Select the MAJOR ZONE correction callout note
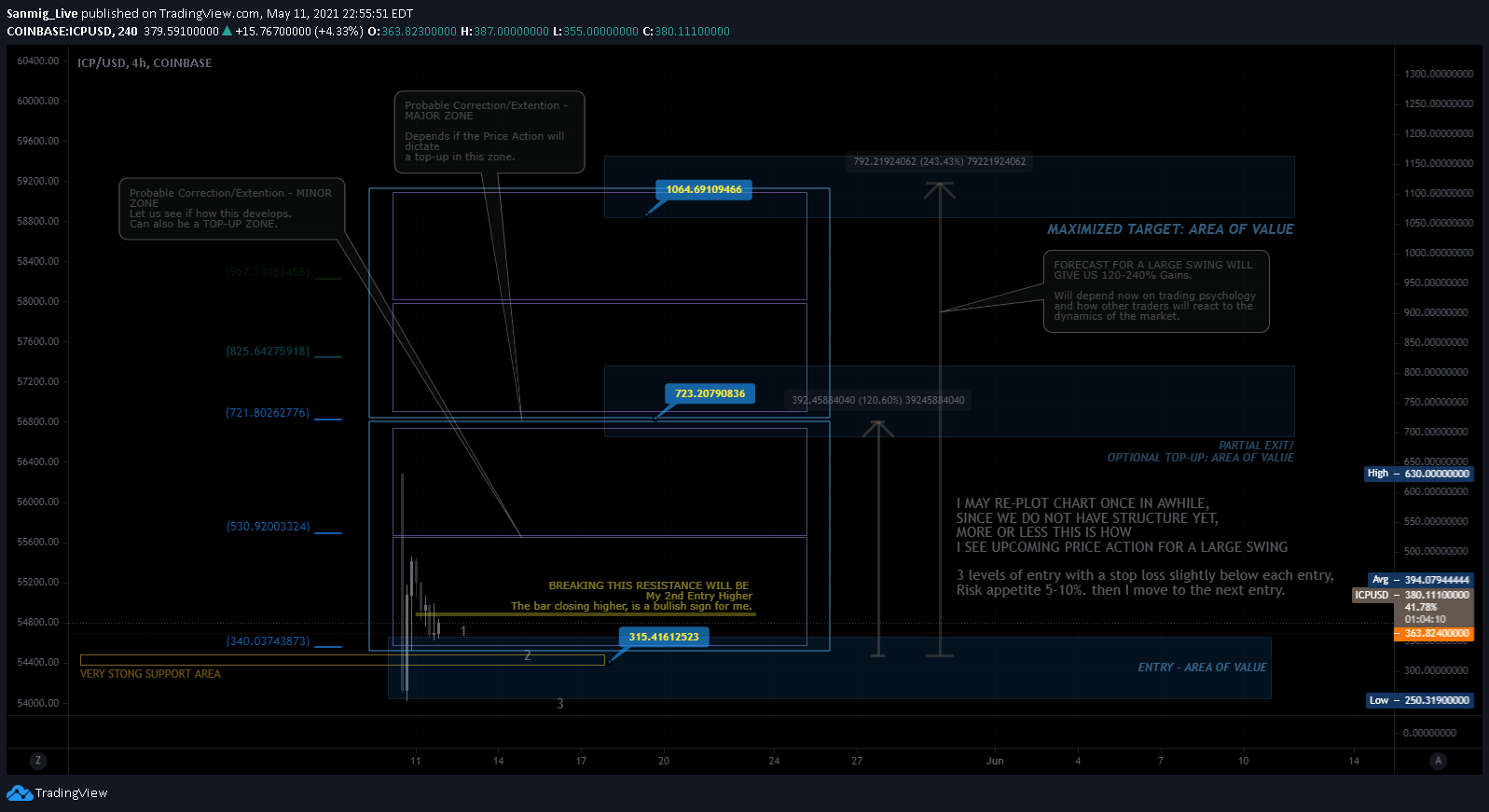This screenshot has width=1489, height=812. pyautogui.click(x=489, y=131)
